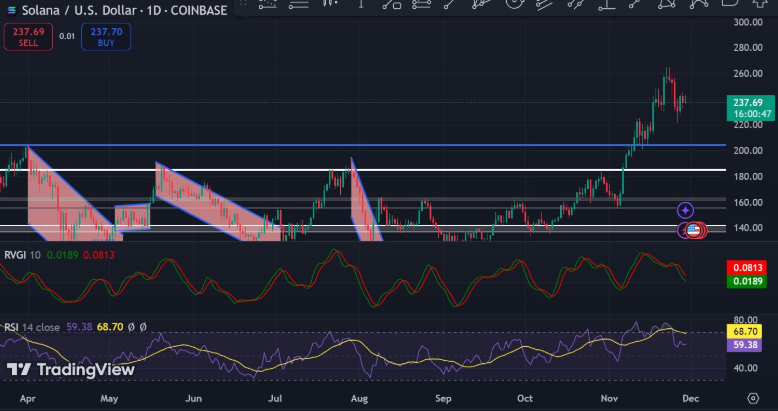Viewport: 778px width, 411px height.
Task: Click 220.00 on the price axis
Action: [x=748, y=125]
